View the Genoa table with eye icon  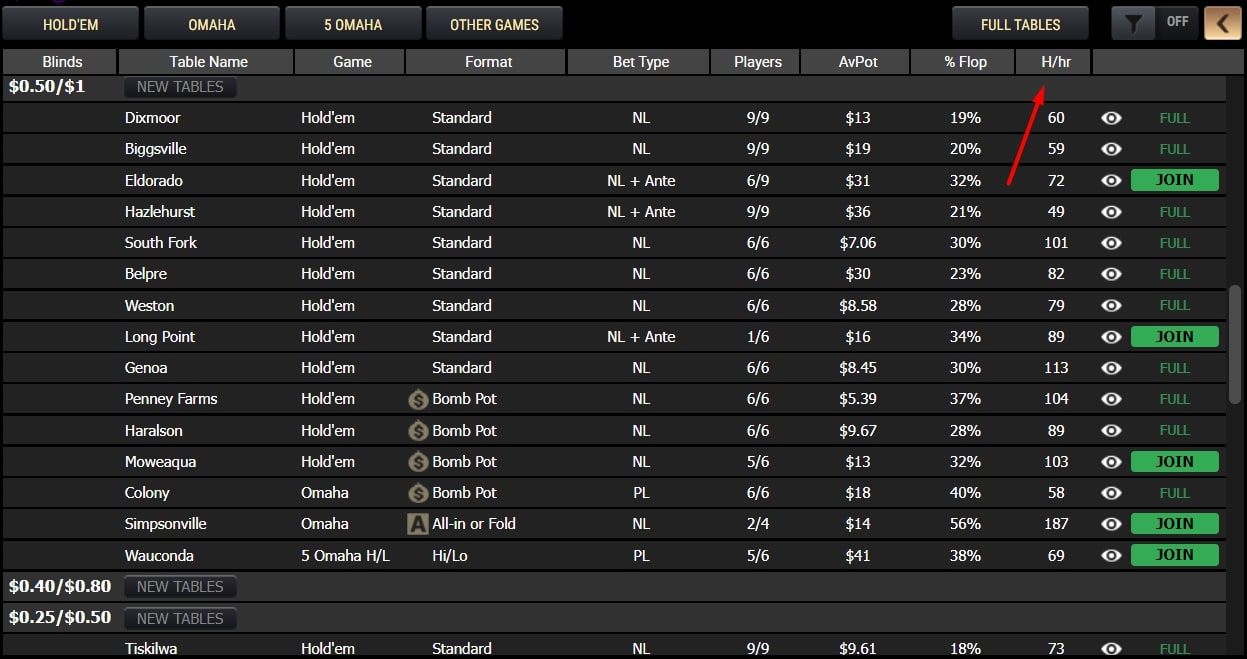[1111, 368]
